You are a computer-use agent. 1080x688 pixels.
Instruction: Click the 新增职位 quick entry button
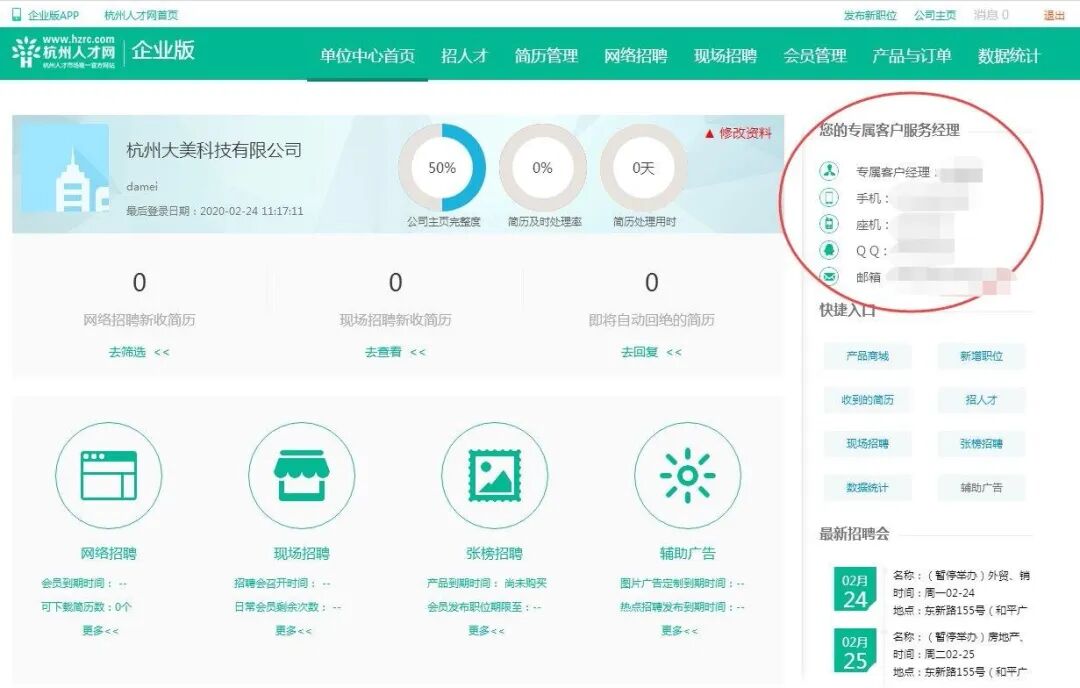pos(982,356)
